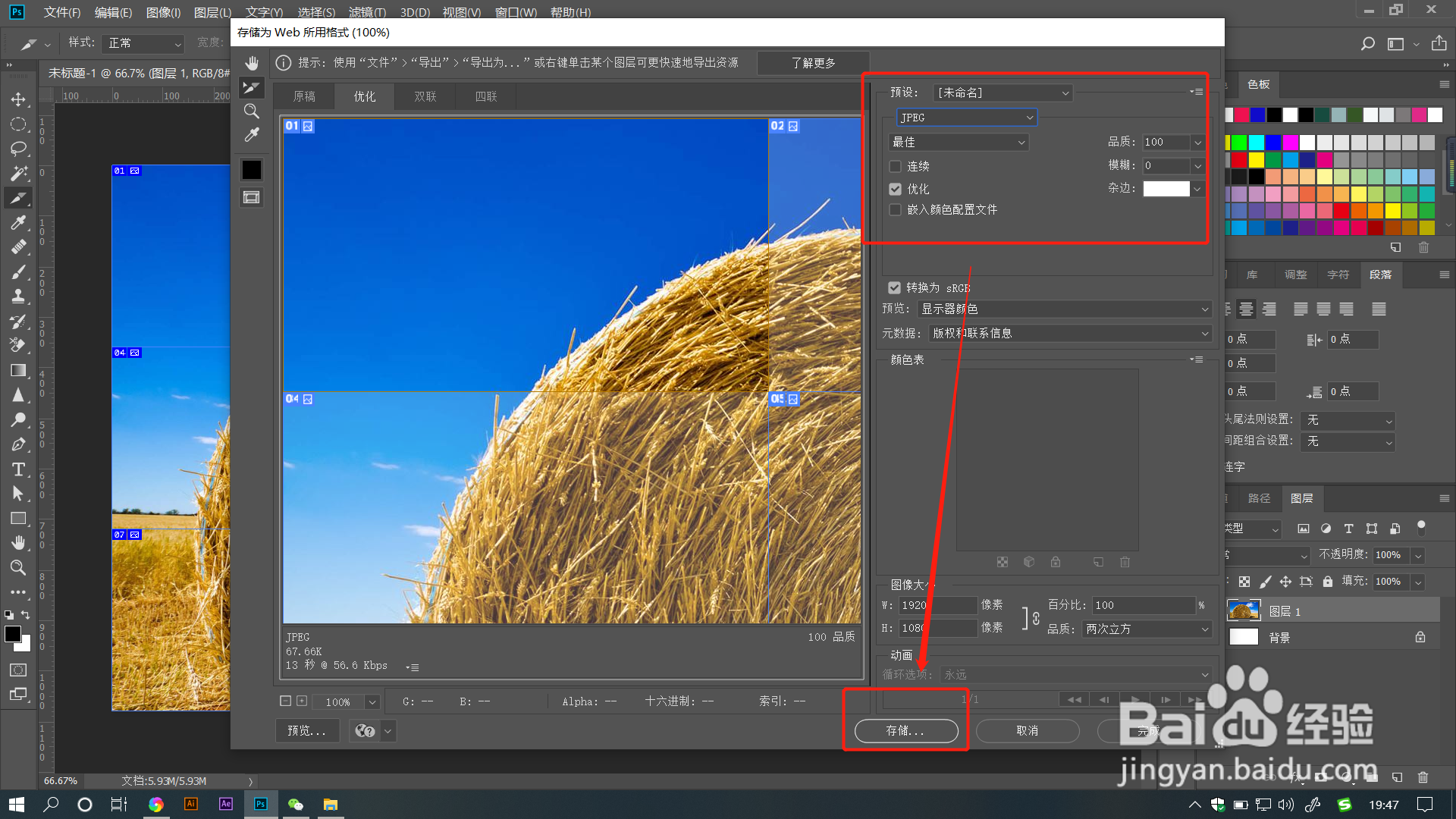Open the Photoshop search icon
1456x819 pixels.
coord(1367,44)
